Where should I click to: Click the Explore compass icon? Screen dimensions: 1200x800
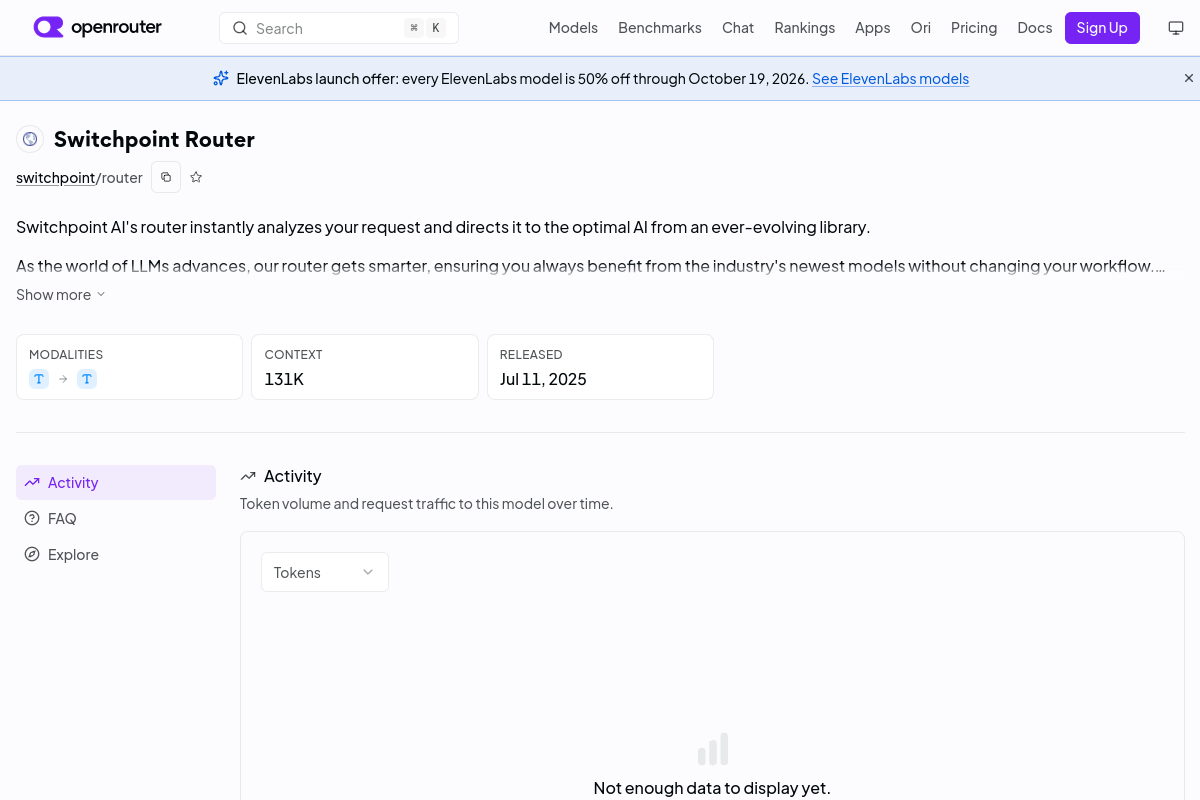32,554
